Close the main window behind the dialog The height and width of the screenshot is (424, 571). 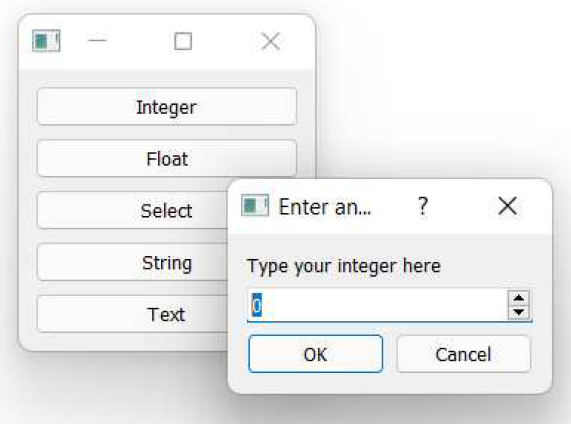[271, 41]
